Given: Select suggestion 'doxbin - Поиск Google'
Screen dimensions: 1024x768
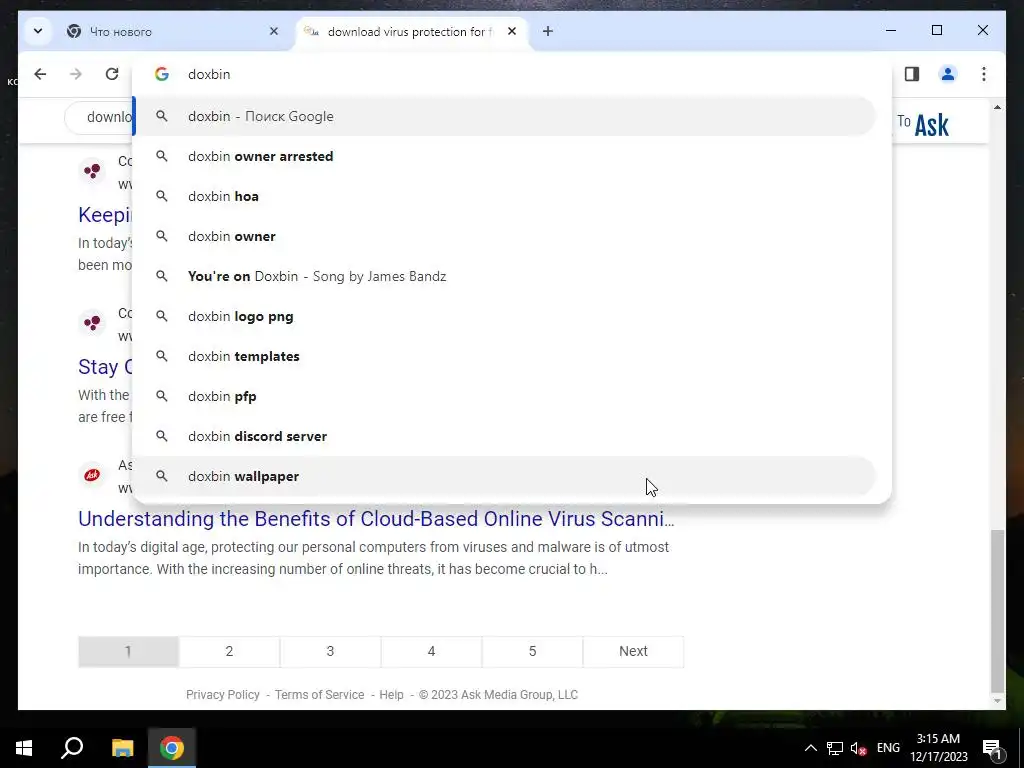Looking at the screenshot, I should point(504,116).
